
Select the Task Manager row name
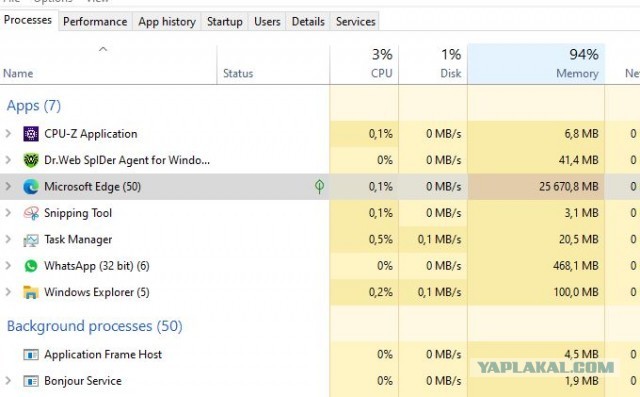tap(78, 240)
